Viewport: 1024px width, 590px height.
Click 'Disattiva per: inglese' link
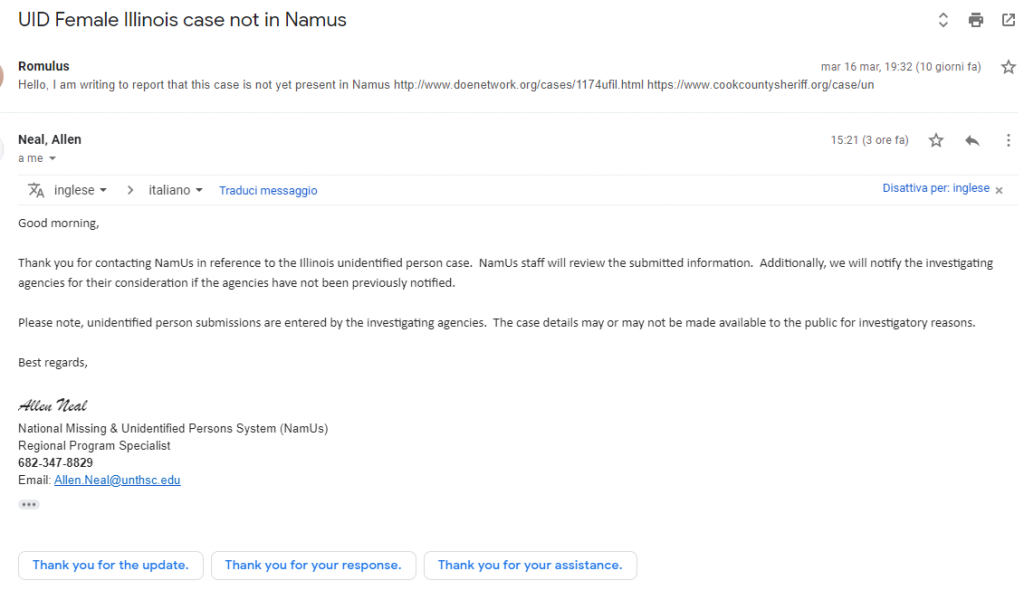(935, 189)
